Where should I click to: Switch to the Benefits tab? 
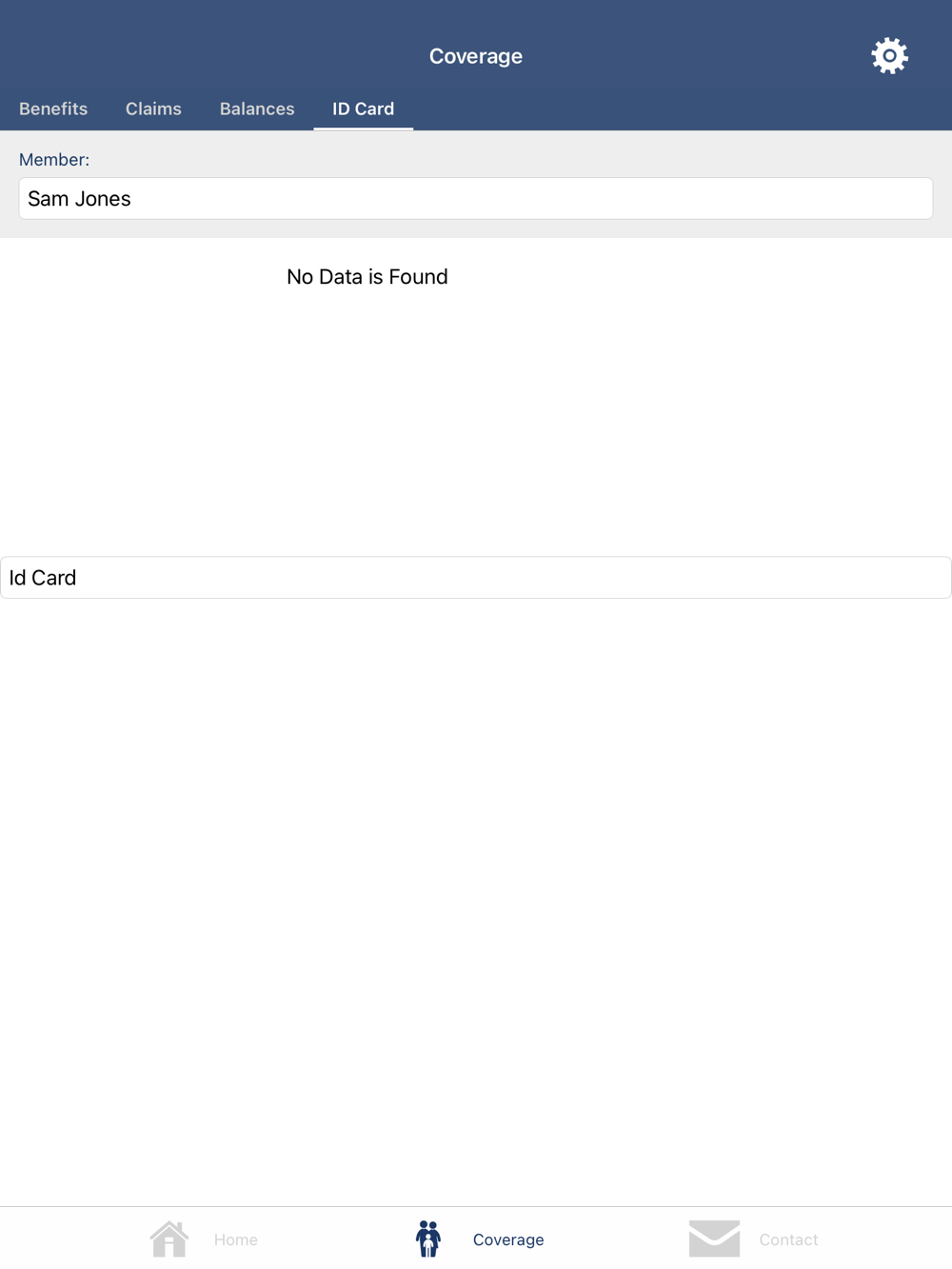pos(53,109)
